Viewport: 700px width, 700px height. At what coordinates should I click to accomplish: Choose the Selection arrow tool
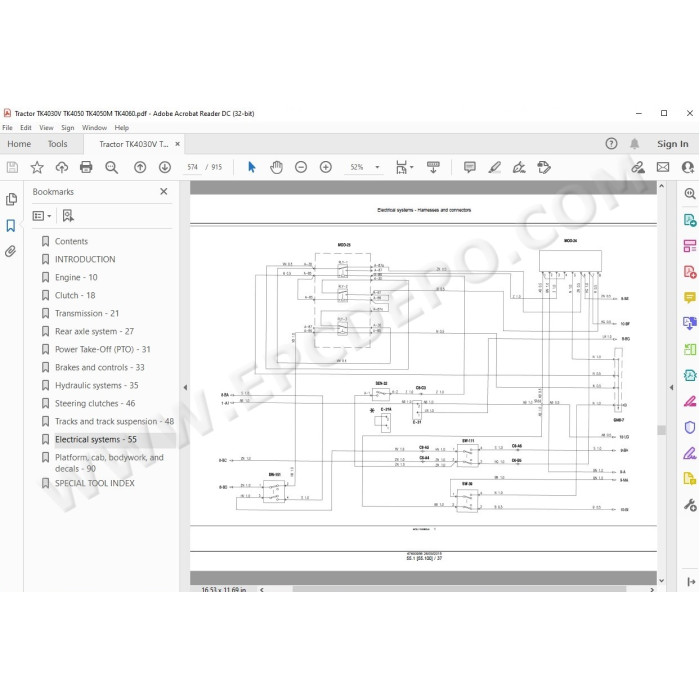[251, 167]
